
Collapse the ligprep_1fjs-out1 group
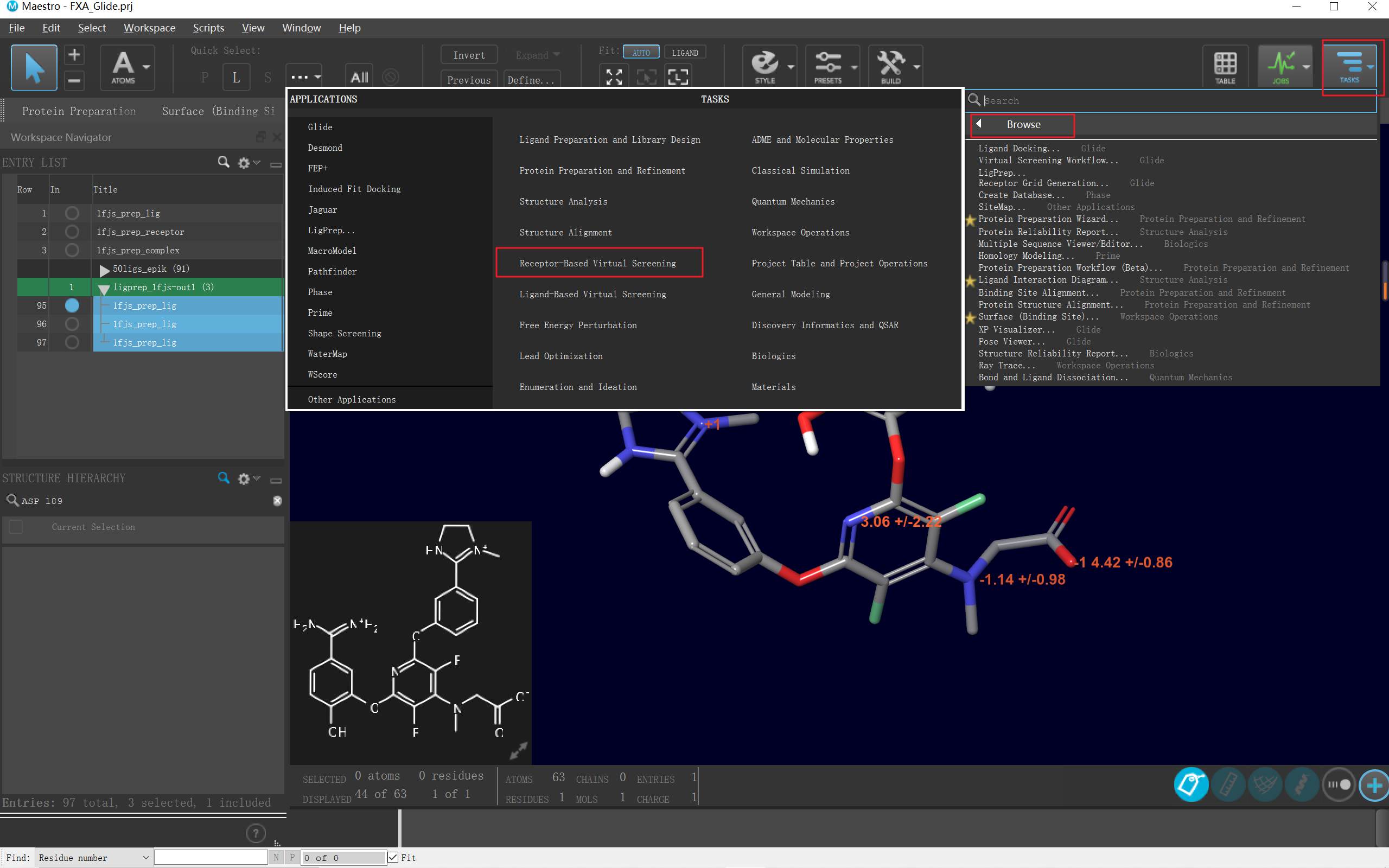pyautogui.click(x=104, y=288)
